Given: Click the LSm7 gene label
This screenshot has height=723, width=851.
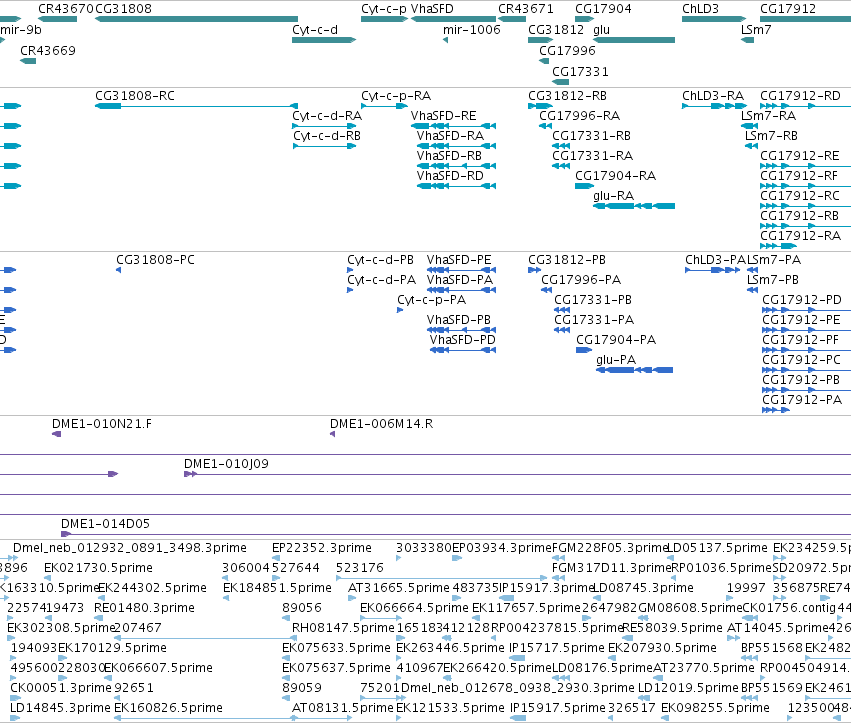Looking at the screenshot, I should pyautogui.click(x=756, y=30).
